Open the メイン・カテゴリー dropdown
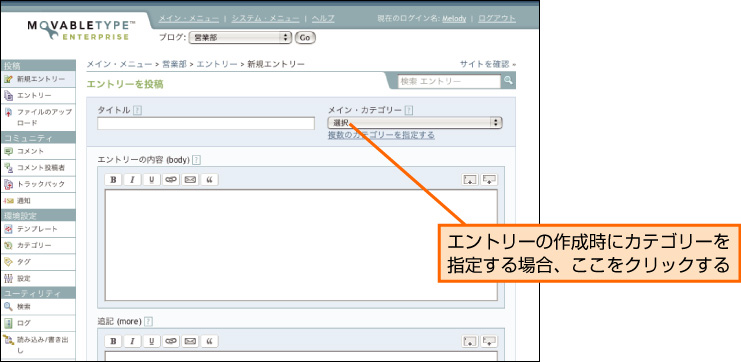This screenshot has width=741, height=362. (x=414, y=123)
